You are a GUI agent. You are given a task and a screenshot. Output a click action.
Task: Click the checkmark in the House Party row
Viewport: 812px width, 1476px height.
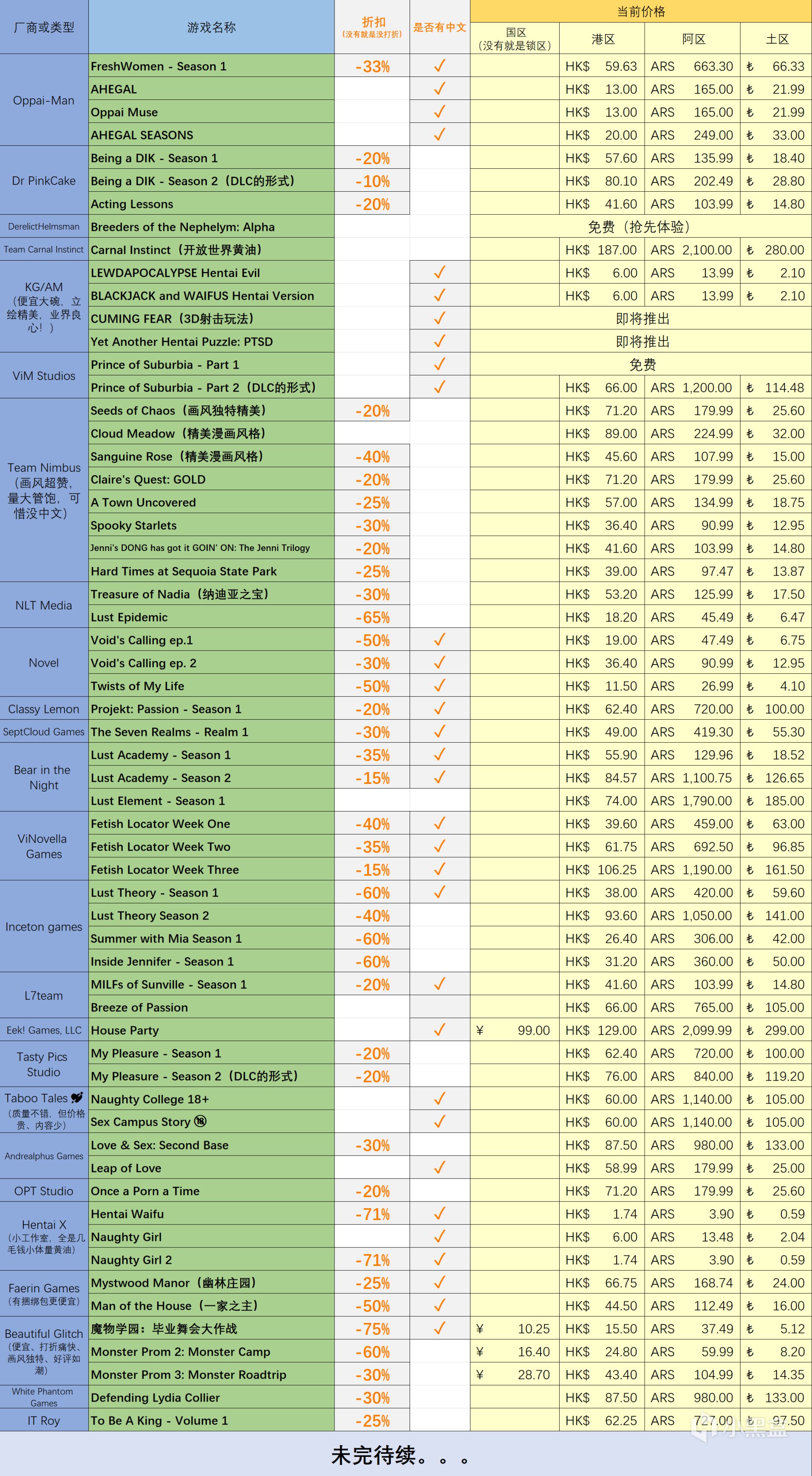[439, 1030]
